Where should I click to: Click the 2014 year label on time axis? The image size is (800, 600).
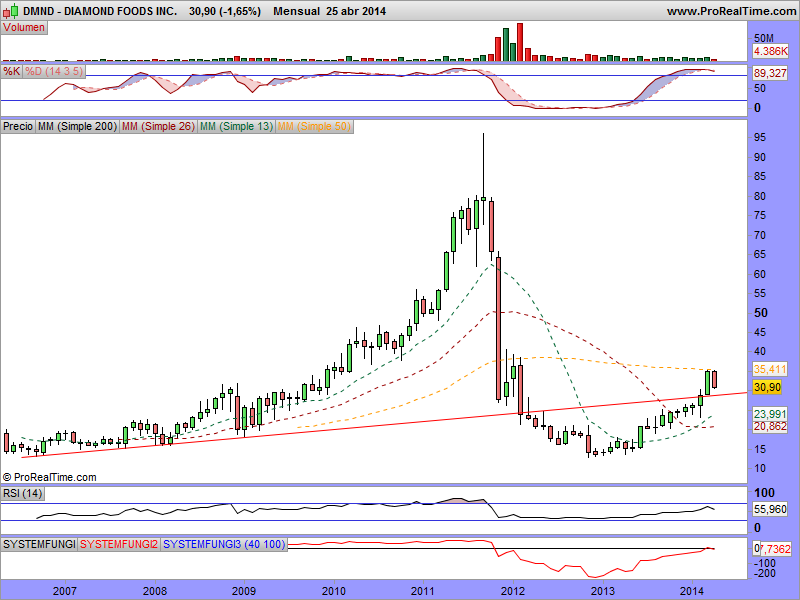(692, 591)
